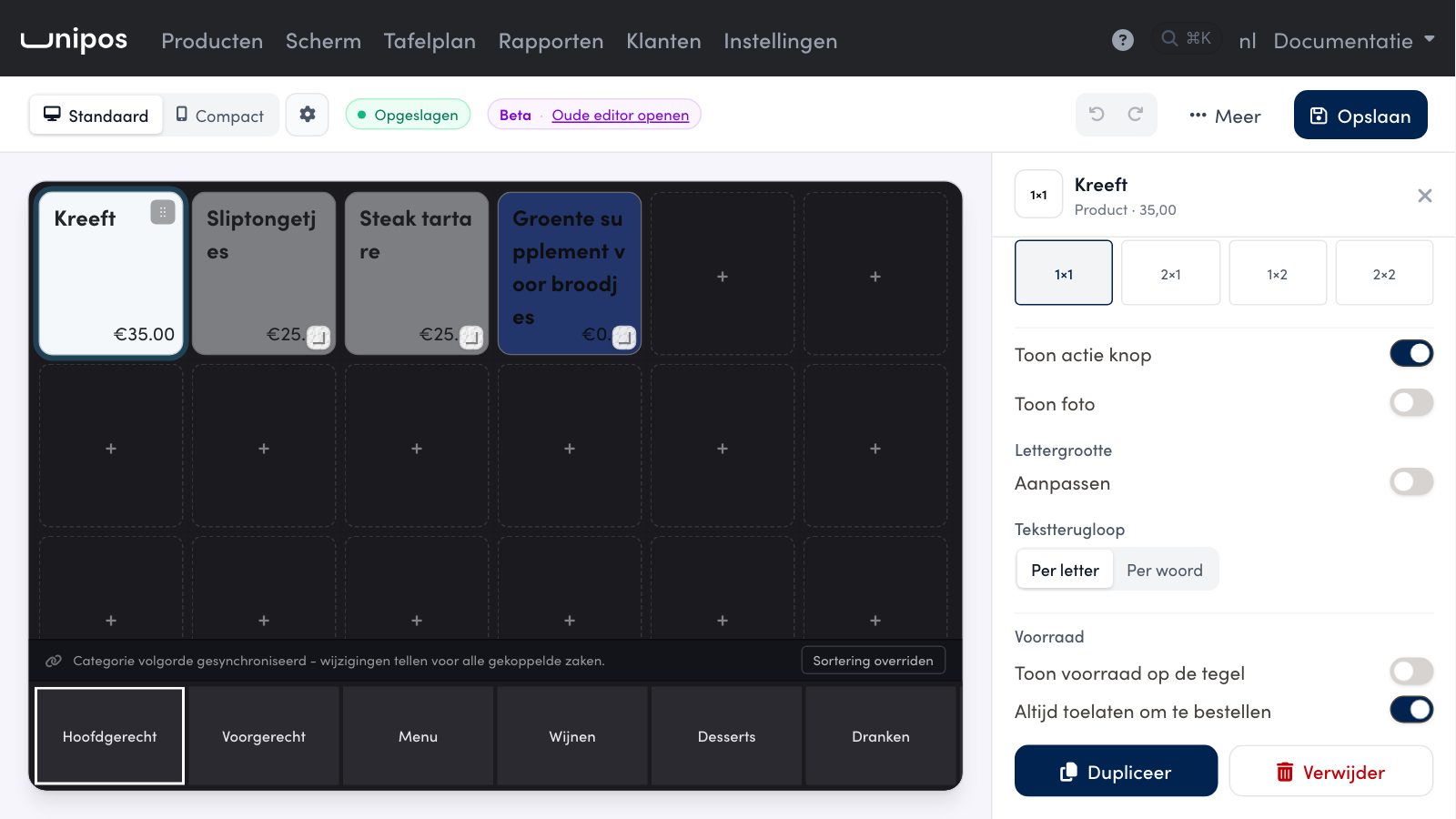Select tile size 1×2
1456x819 pixels.
(1278, 273)
